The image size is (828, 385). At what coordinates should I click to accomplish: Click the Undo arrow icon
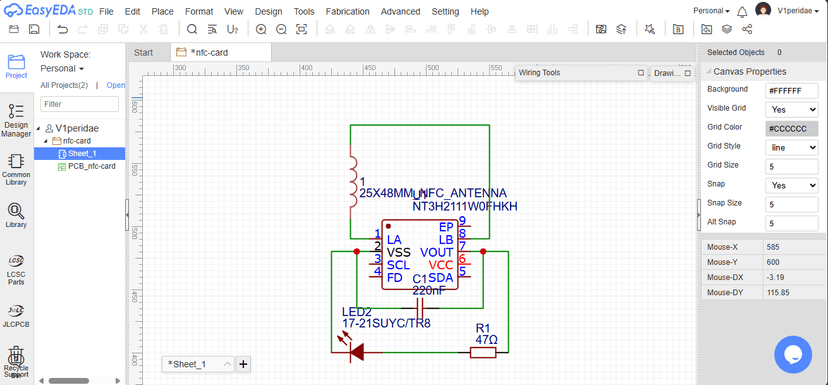[62, 30]
